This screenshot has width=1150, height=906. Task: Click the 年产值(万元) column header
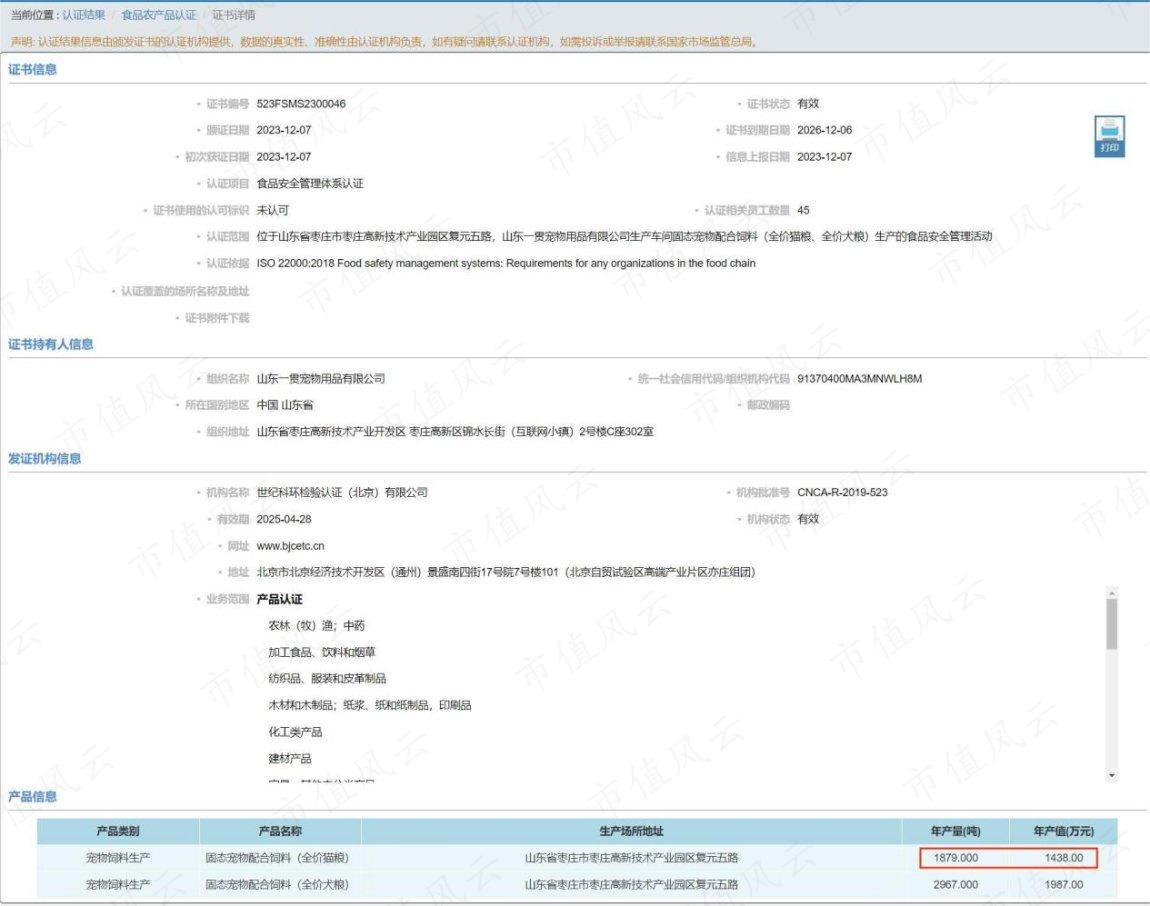click(x=1063, y=831)
